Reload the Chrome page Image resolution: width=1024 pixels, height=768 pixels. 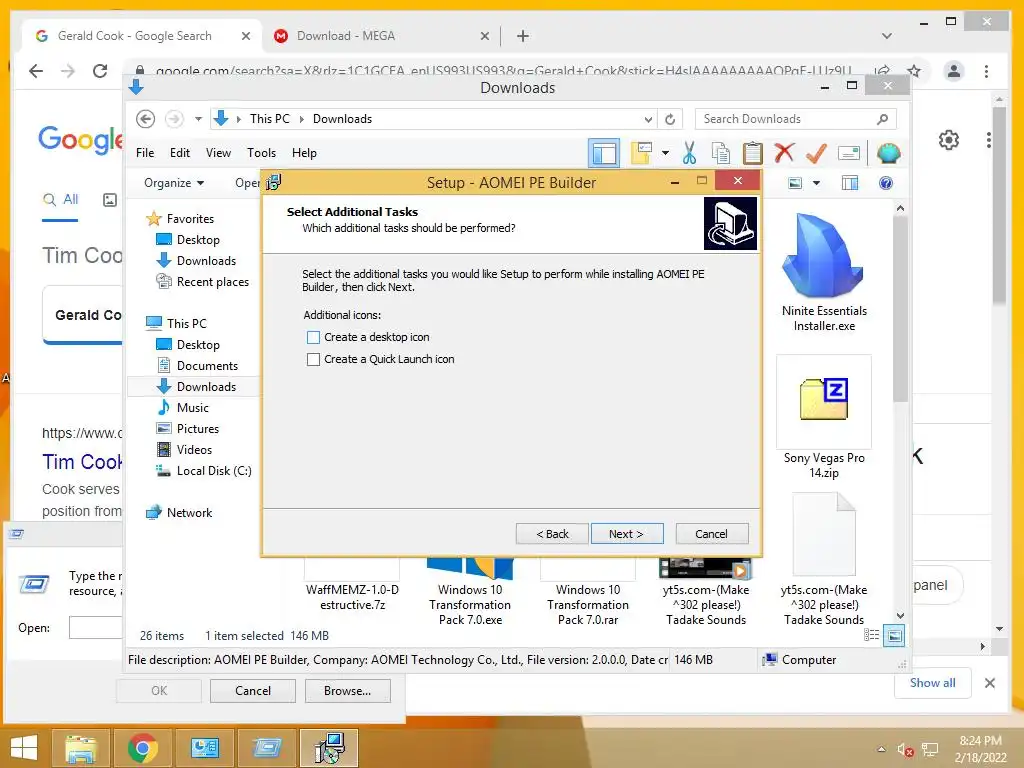click(100, 71)
